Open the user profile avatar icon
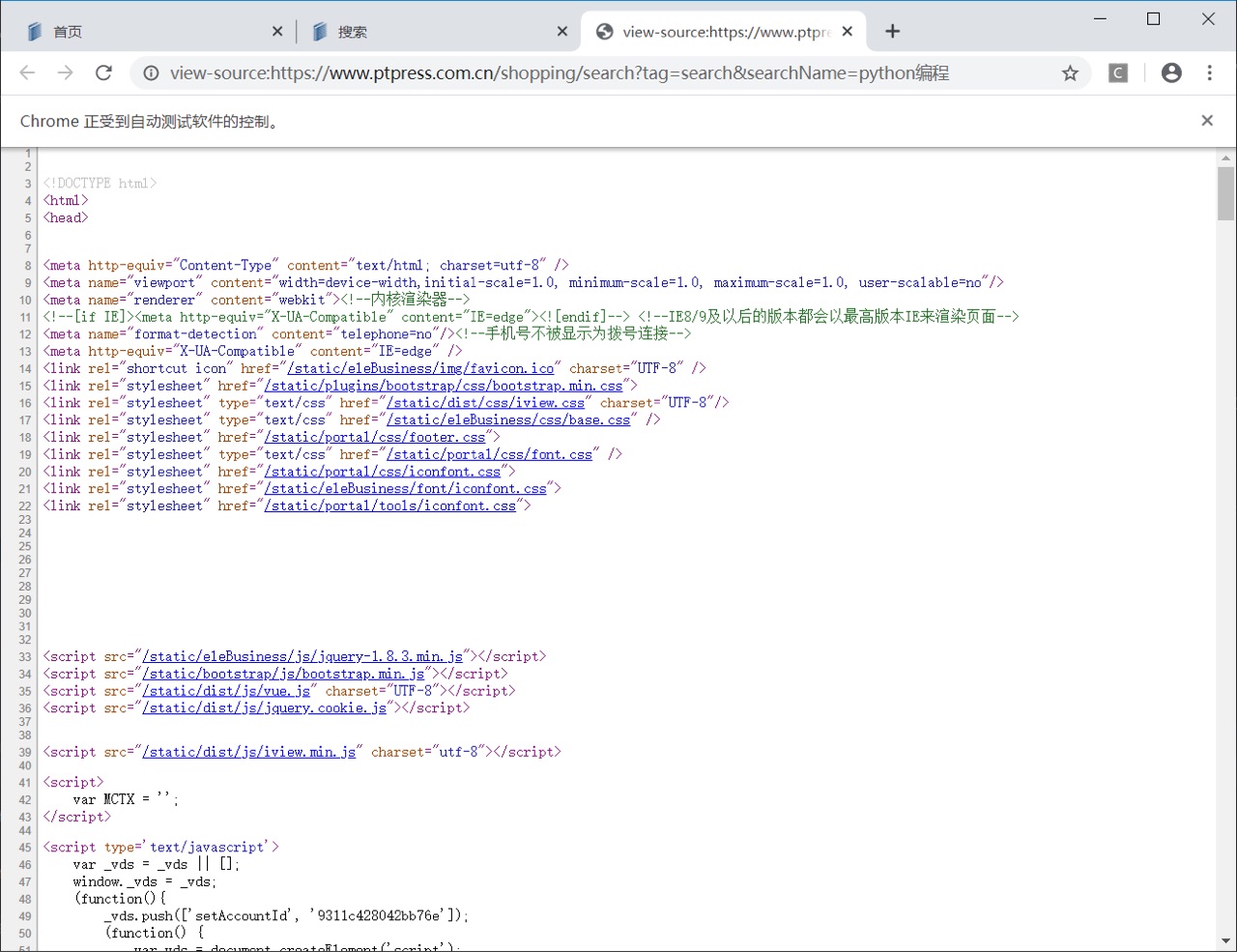1237x952 pixels. click(x=1171, y=72)
